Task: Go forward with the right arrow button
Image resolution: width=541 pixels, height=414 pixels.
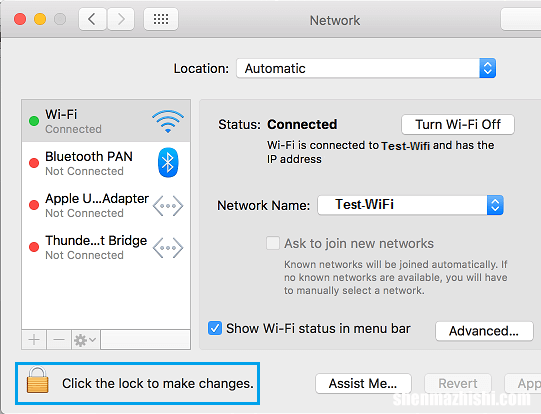Action: (x=121, y=19)
